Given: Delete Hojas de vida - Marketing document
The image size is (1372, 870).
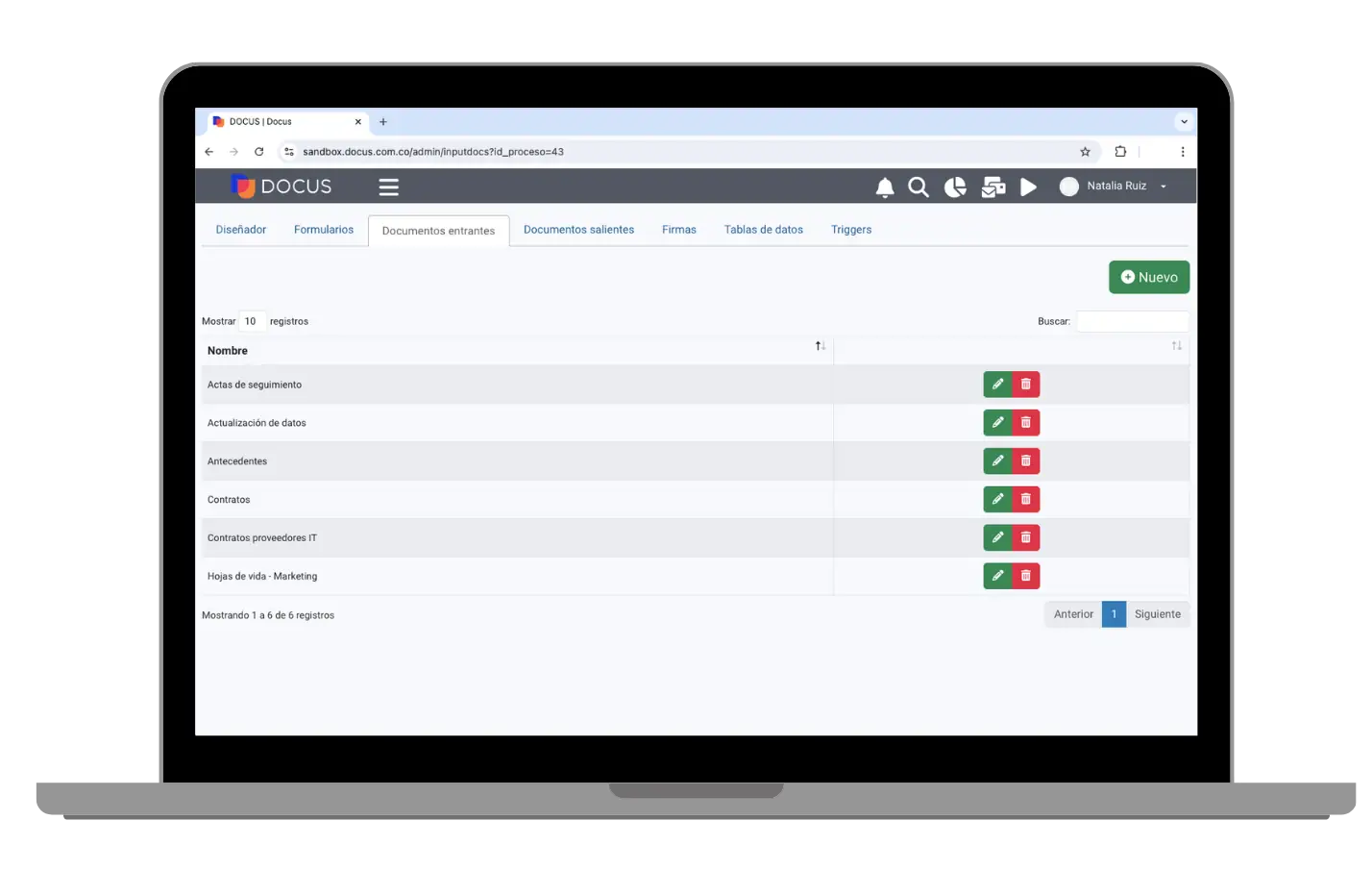Looking at the screenshot, I should [1025, 576].
